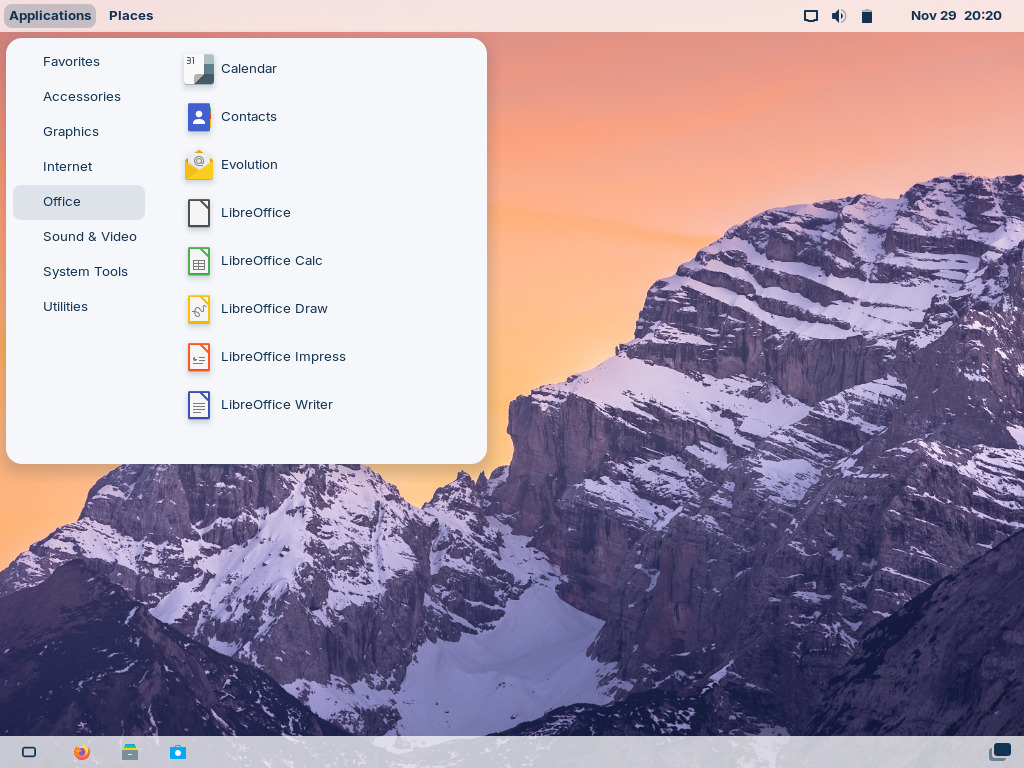Open LibreOffice Writer document editor
The height and width of the screenshot is (768, 1024).
coord(277,405)
